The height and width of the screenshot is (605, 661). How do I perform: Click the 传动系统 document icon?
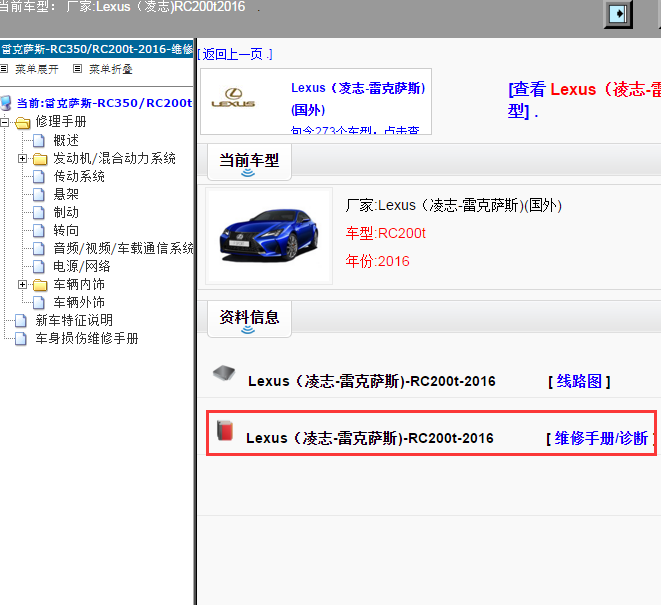pos(38,177)
